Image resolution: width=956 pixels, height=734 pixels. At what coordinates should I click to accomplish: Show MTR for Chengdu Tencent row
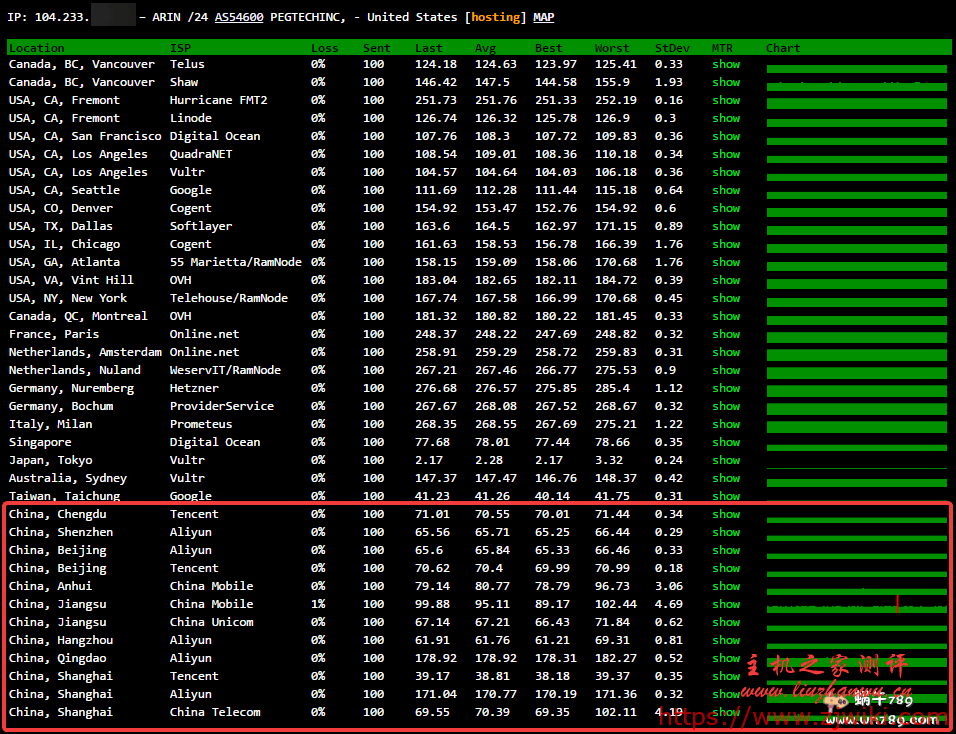(726, 514)
